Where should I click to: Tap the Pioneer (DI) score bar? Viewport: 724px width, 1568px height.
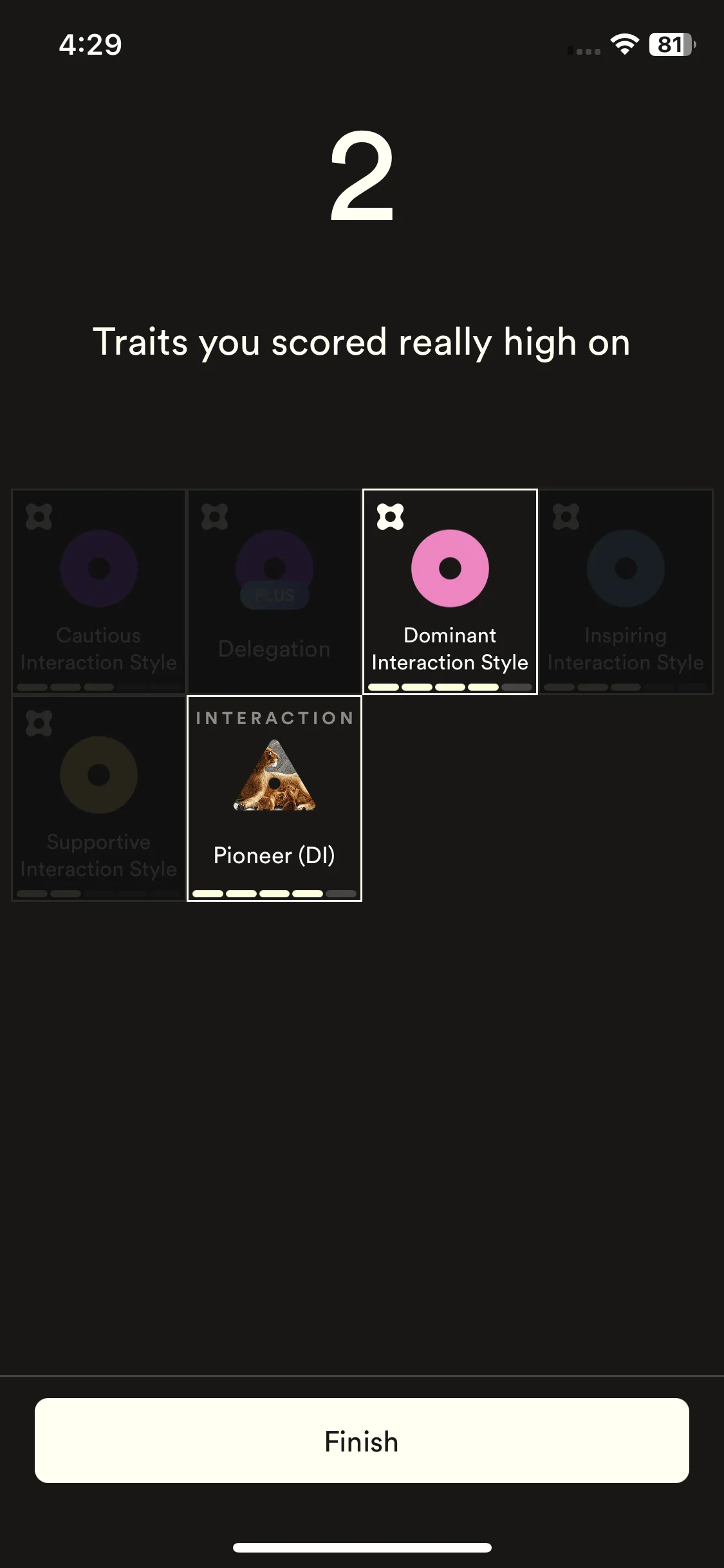[274, 893]
